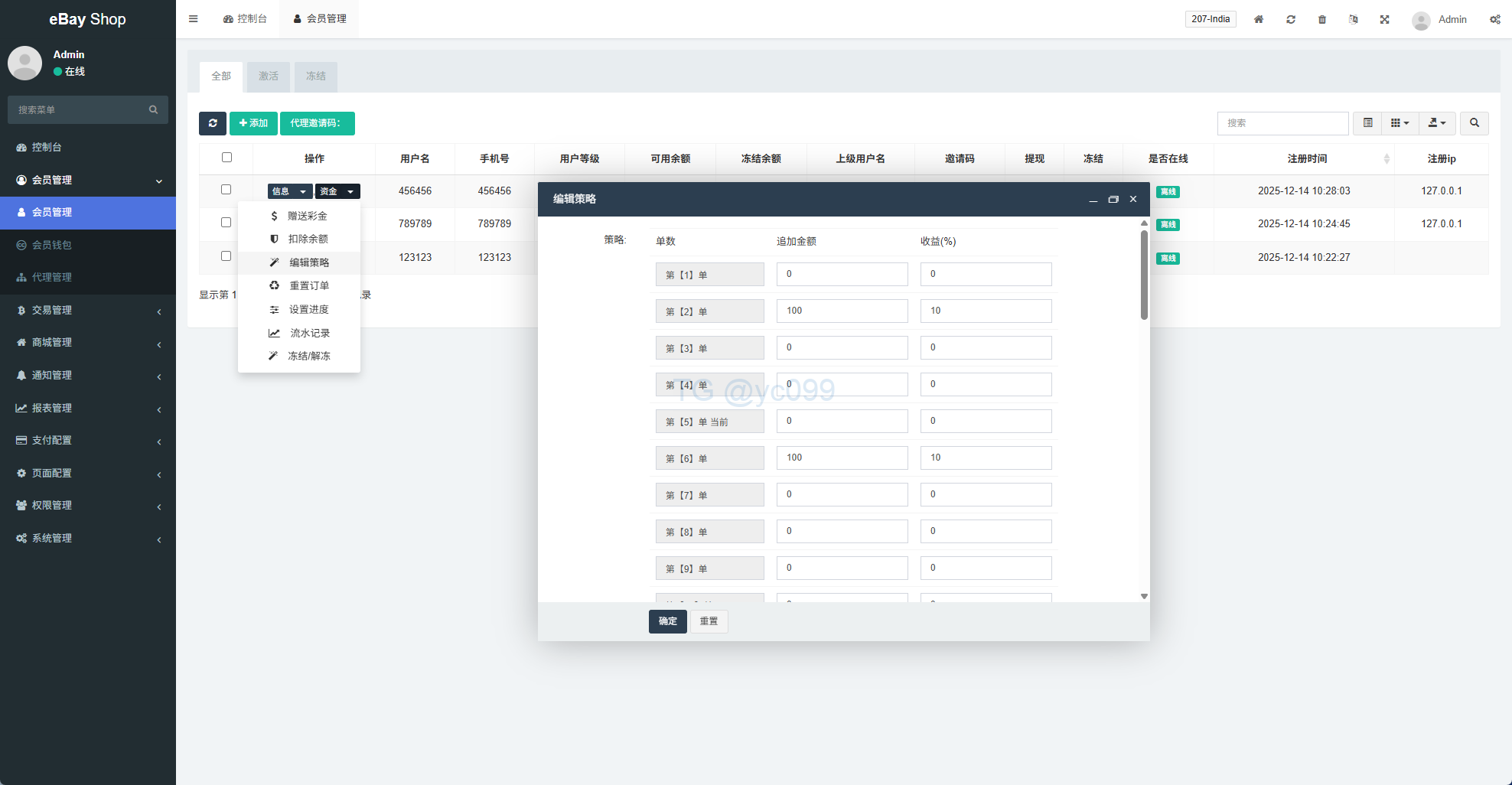Check the row checkbox for user 456456
The height and width of the screenshot is (785, 1512).
pos(226,190)
